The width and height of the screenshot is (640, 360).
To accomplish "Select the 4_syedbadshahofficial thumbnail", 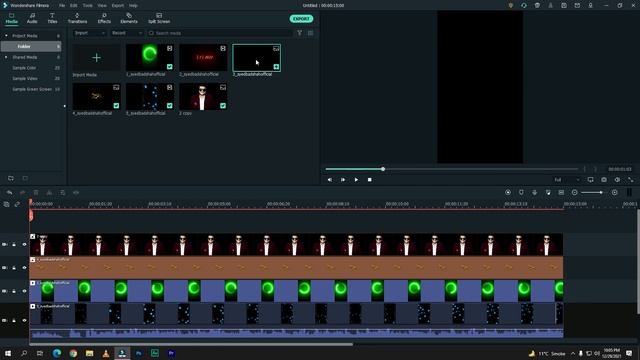I will click(96, 96).
